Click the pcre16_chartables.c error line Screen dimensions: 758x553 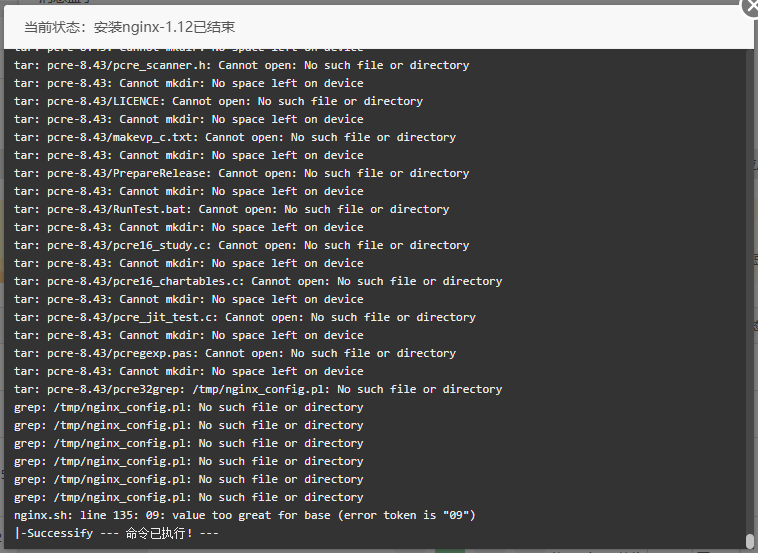tap(258, 281)
